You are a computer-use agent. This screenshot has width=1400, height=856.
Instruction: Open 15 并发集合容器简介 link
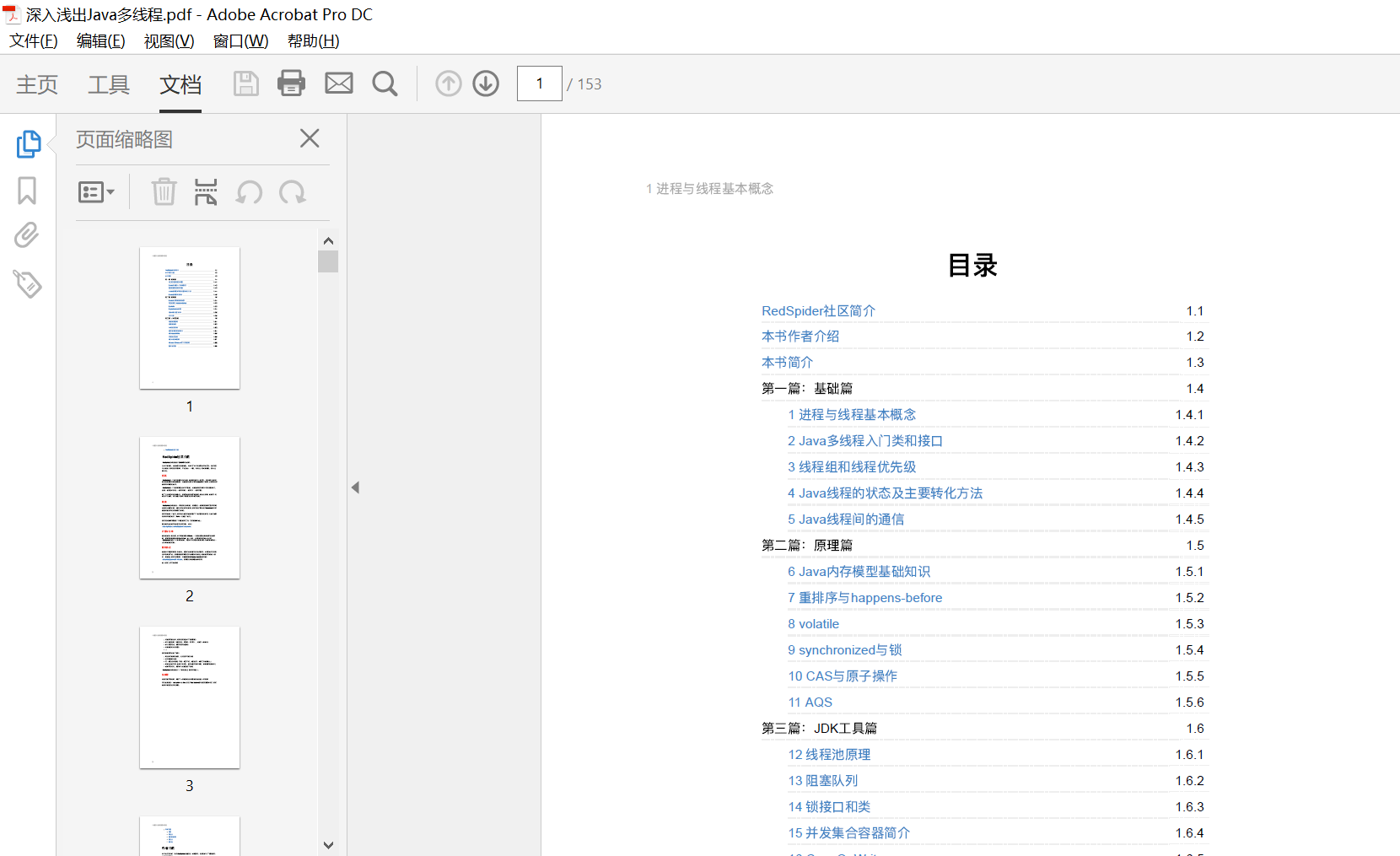[x=849, y=833]
